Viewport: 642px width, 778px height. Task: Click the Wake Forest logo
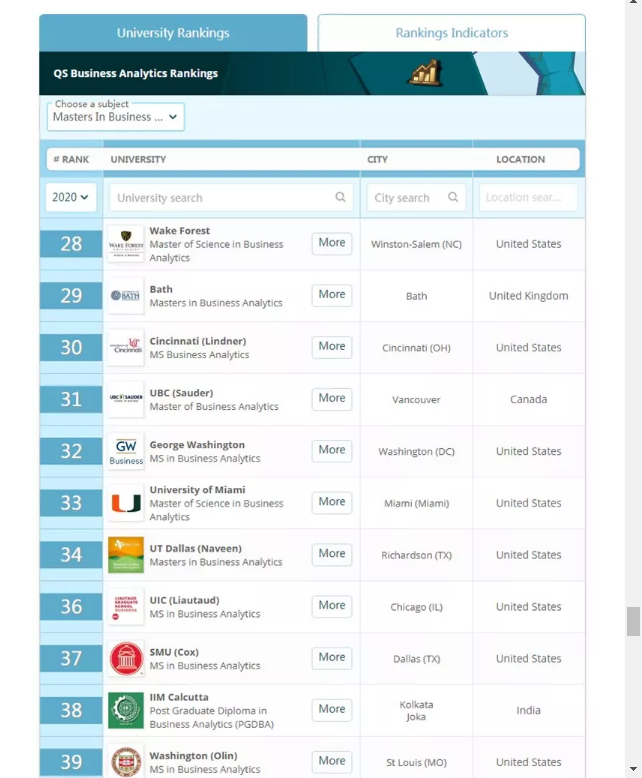[x=126, y=244]
